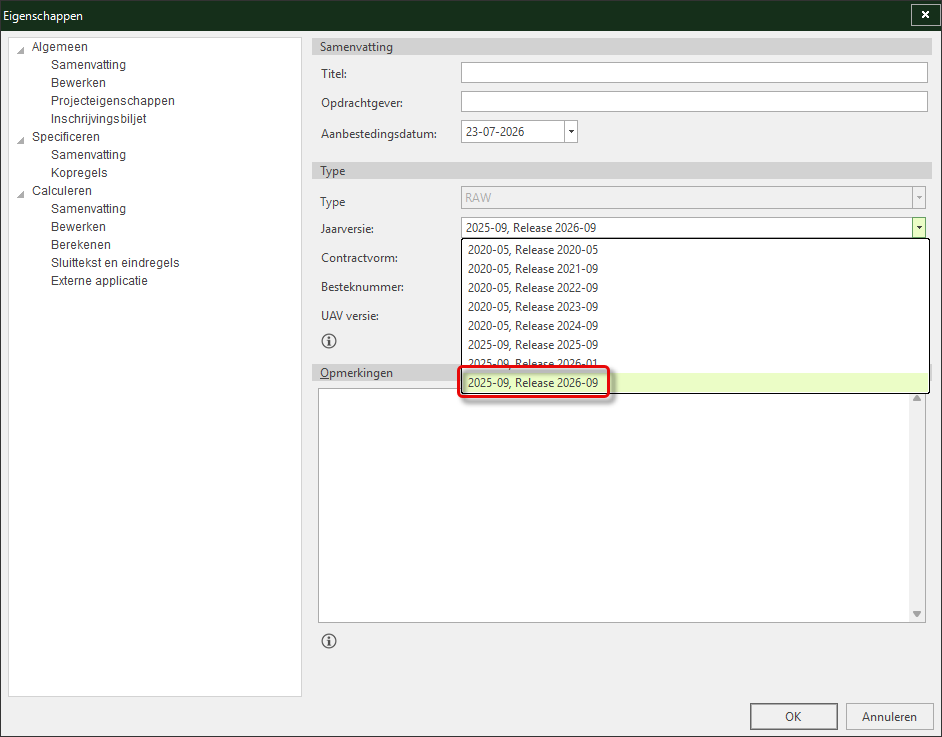Pick 2020-05, Release 2022-09 in the dropdown
Image resolution: width=942 pixels, height=737 pixels.
tap(695, 288)
